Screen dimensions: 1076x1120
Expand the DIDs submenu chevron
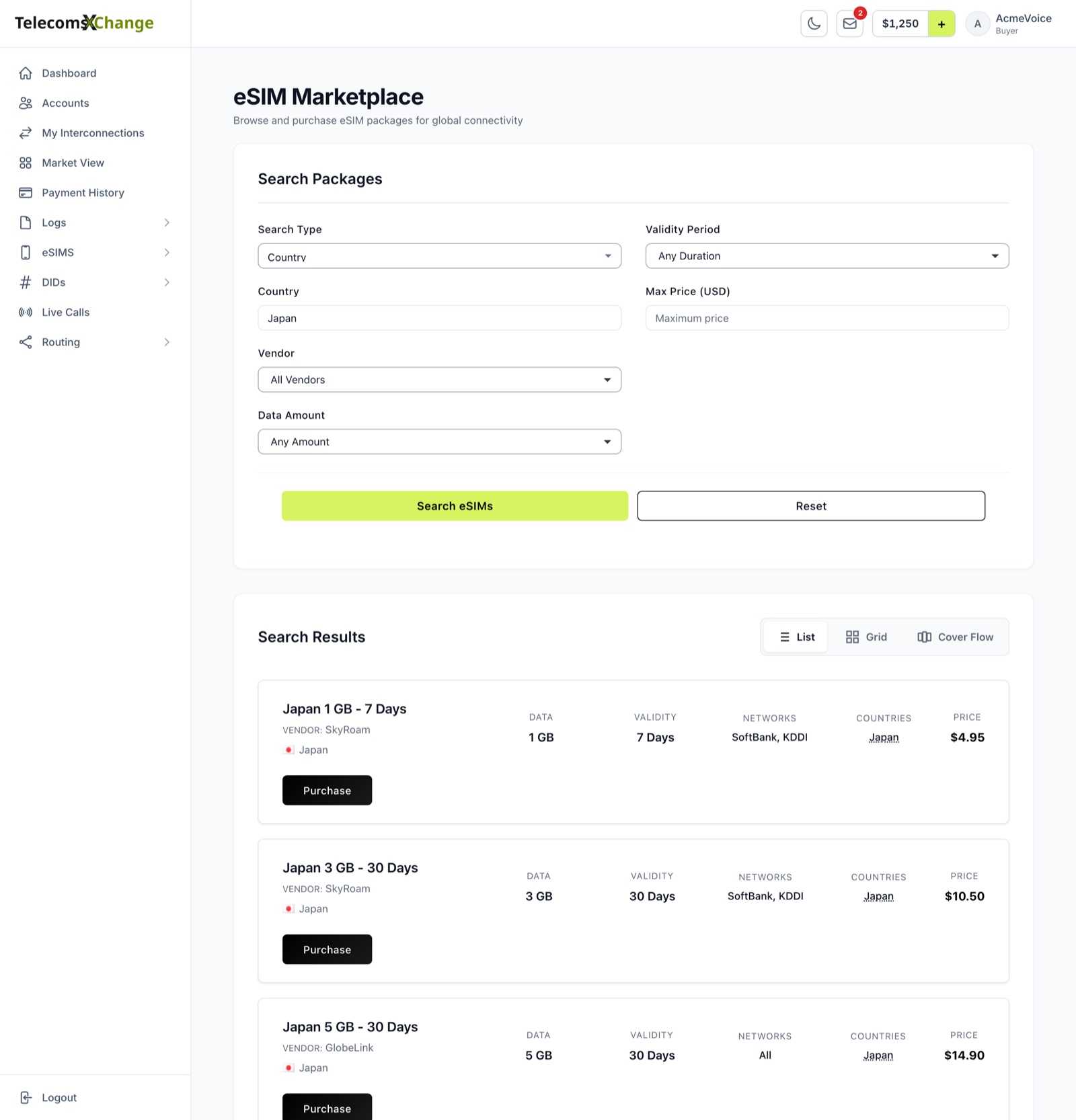click(x=167, y=282)
